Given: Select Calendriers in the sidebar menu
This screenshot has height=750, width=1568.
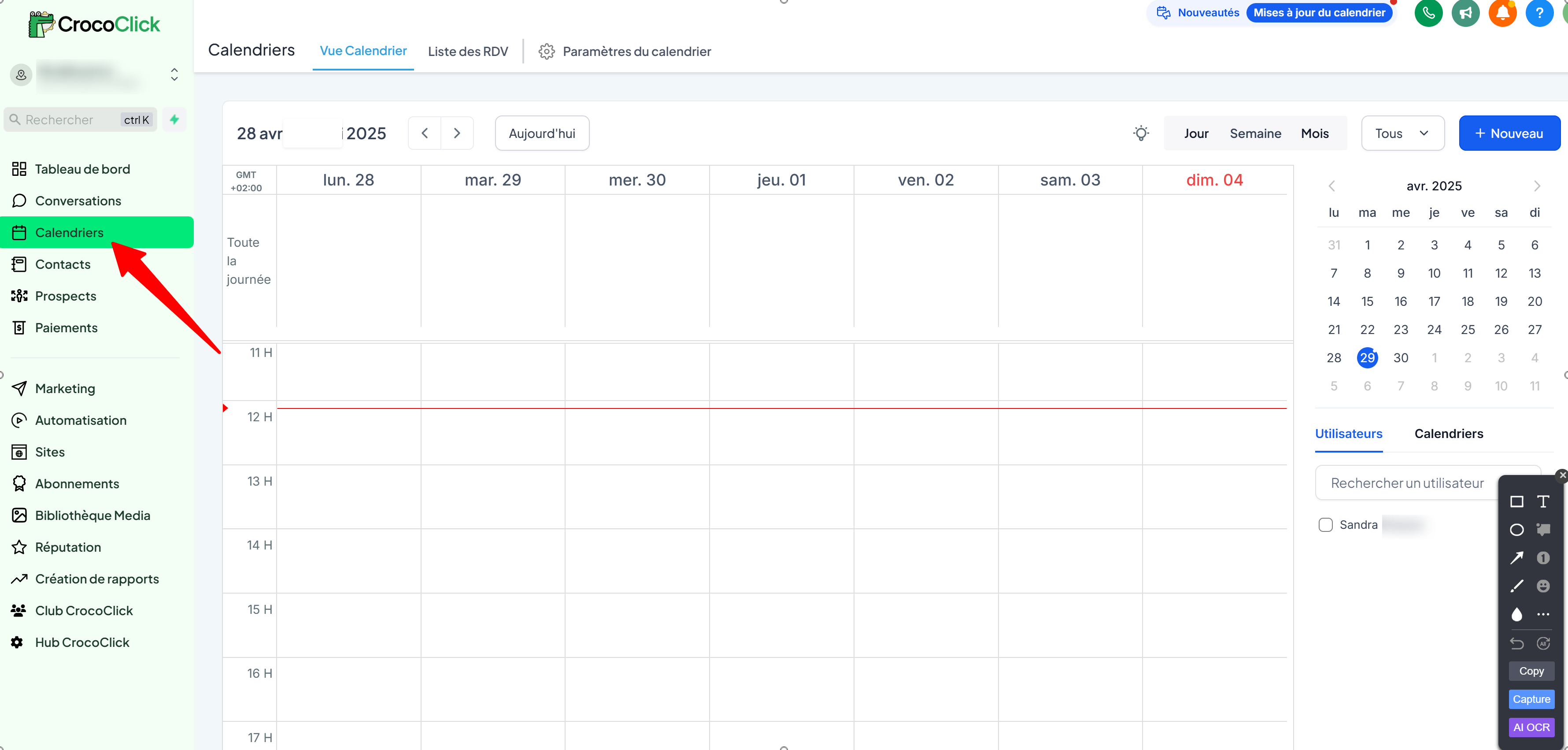Looking at the screenshot, I should coord(97,233).
